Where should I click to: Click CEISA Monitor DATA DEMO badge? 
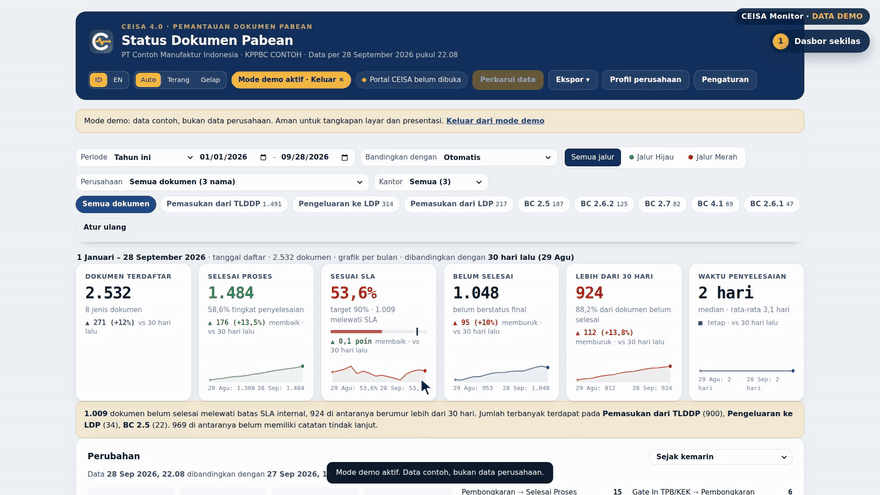tap(801, 16)
